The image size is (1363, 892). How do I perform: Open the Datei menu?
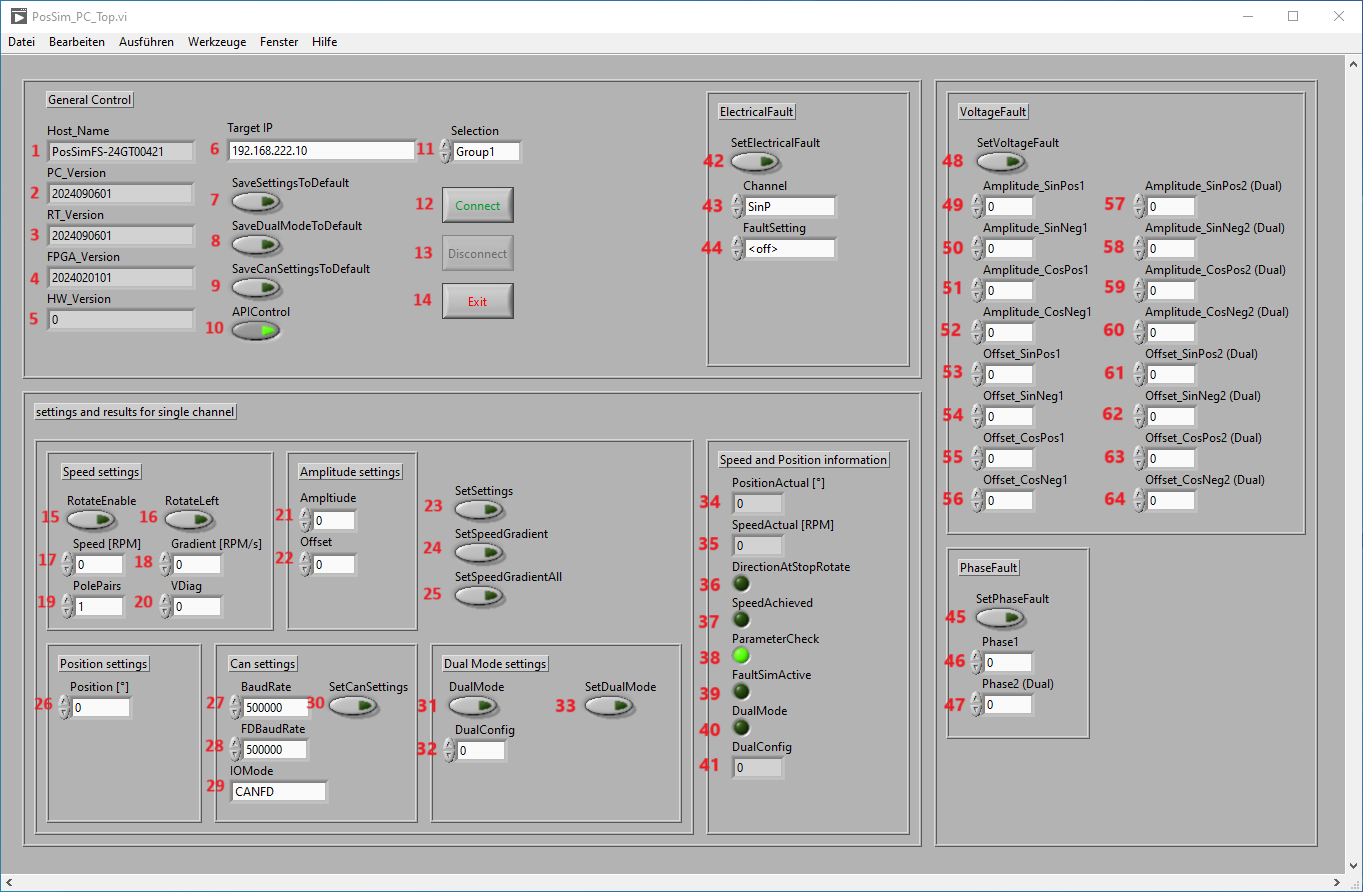[x=21, y=42]
